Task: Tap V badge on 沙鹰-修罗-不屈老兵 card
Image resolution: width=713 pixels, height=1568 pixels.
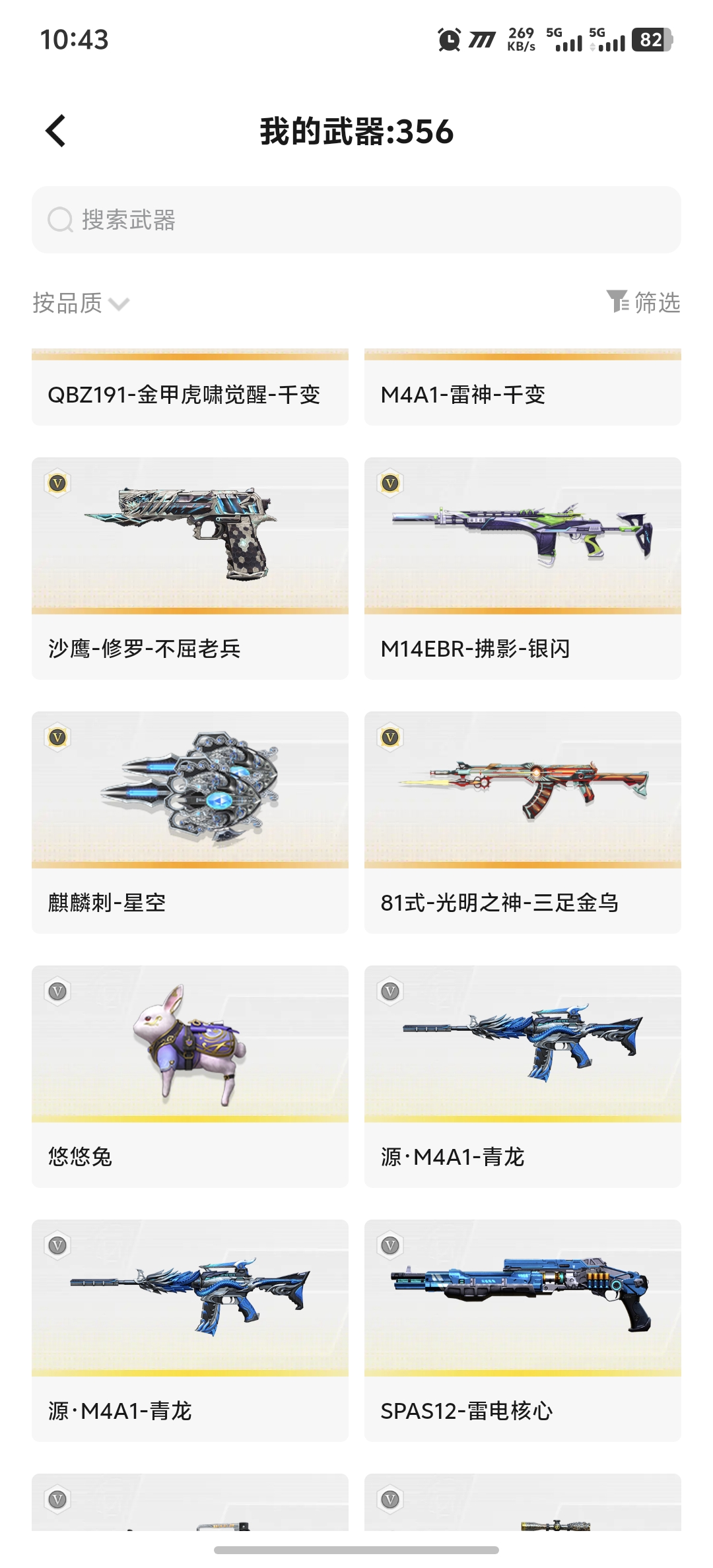Action: click(58, 484)
